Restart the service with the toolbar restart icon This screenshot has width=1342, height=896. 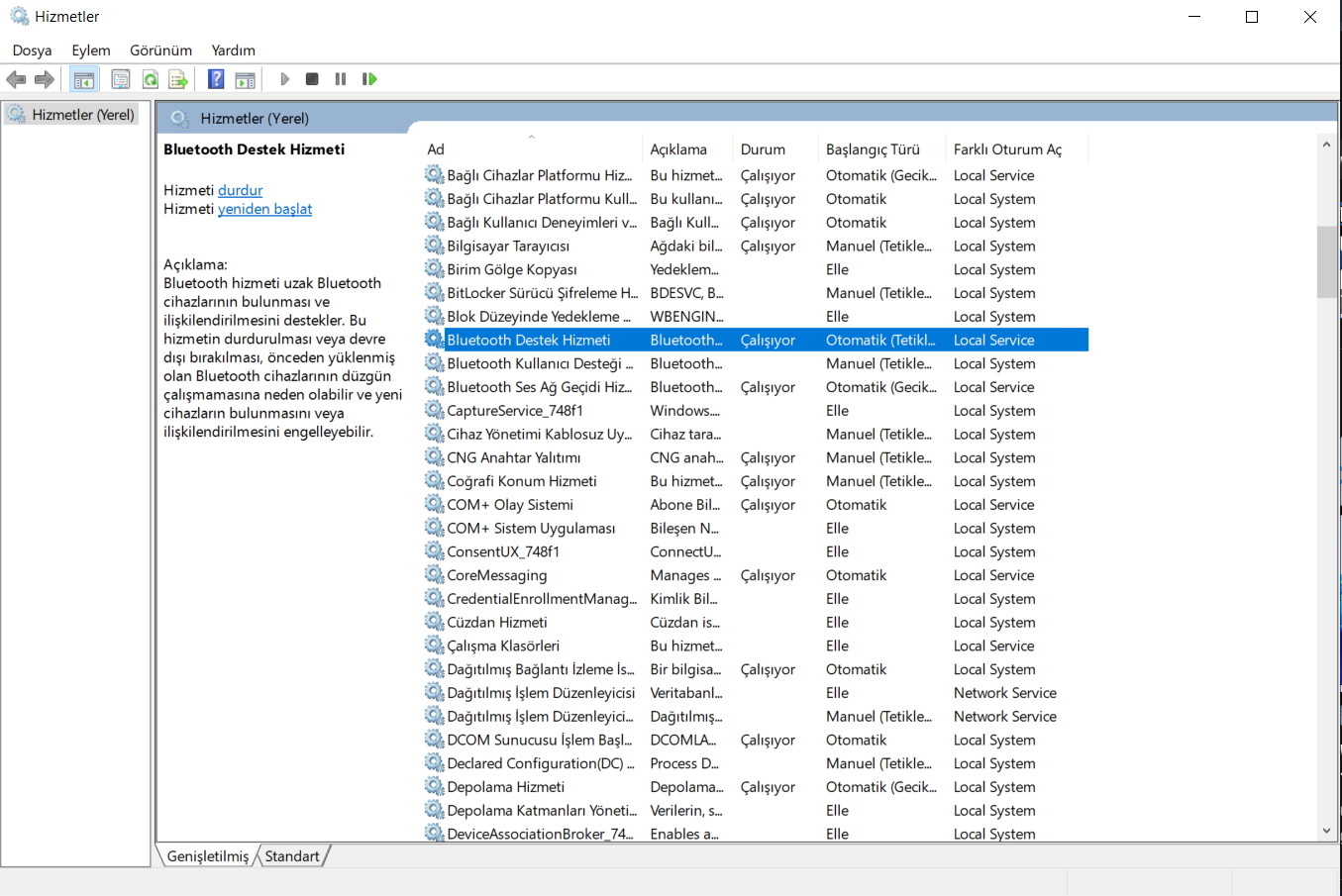point(369,79)
